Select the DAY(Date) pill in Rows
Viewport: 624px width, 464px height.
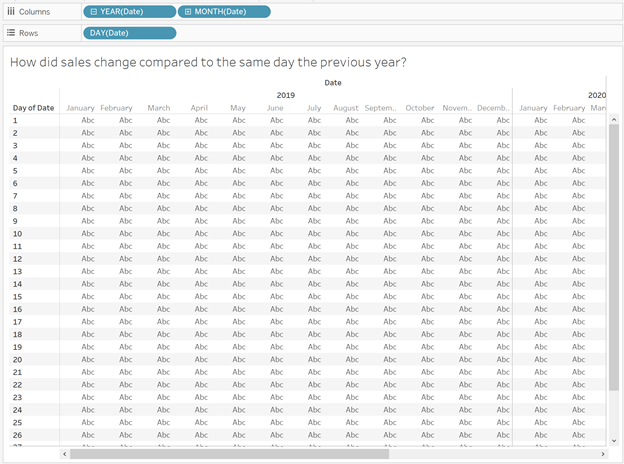tap(129, 33)
